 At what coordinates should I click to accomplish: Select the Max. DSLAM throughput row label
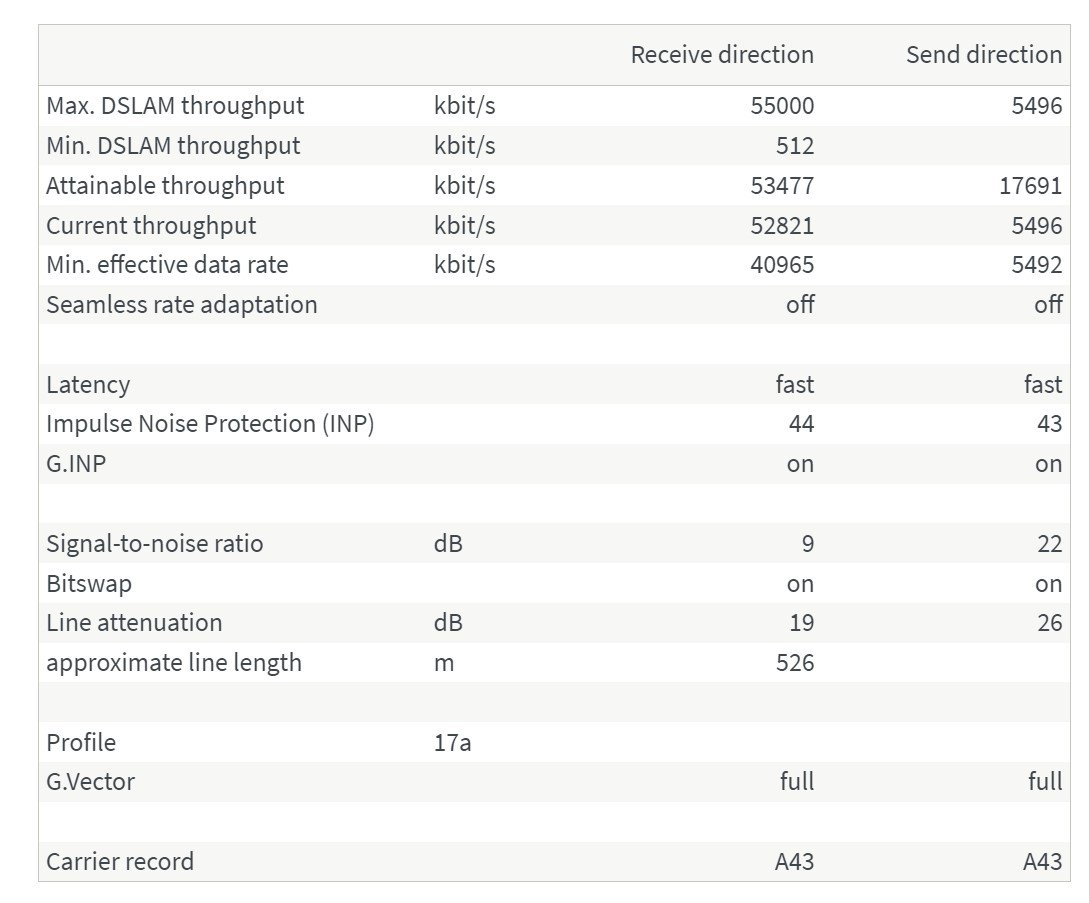pos(175,106)
